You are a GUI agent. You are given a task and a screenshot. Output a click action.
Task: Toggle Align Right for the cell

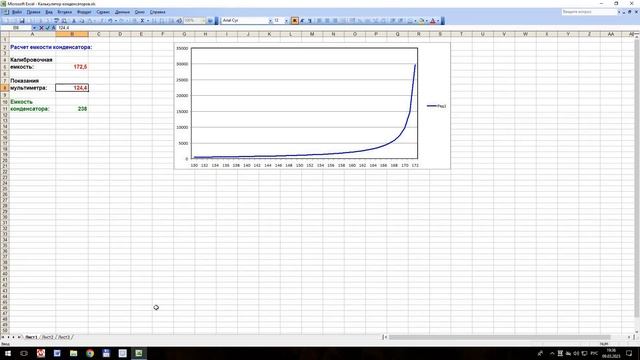(x=335, y=20)
